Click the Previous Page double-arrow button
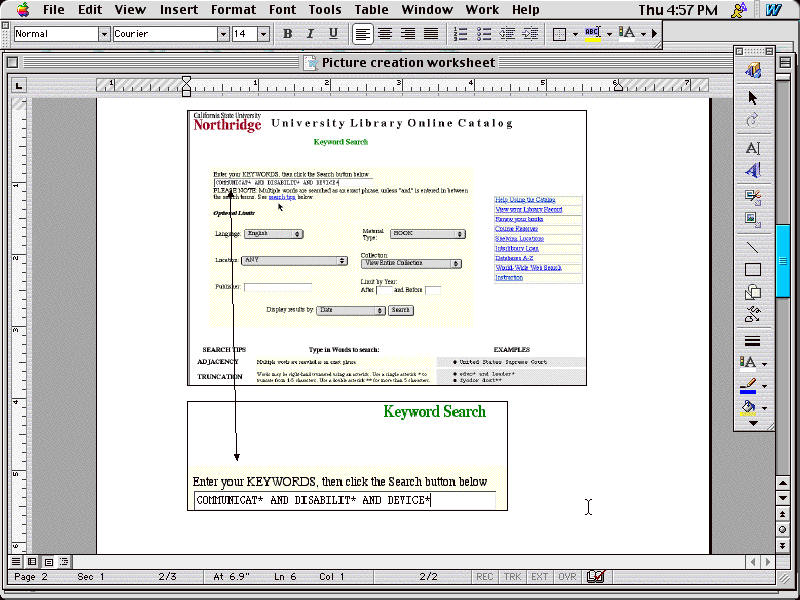Viewport: 800px width, 600px height. (783, 514)
